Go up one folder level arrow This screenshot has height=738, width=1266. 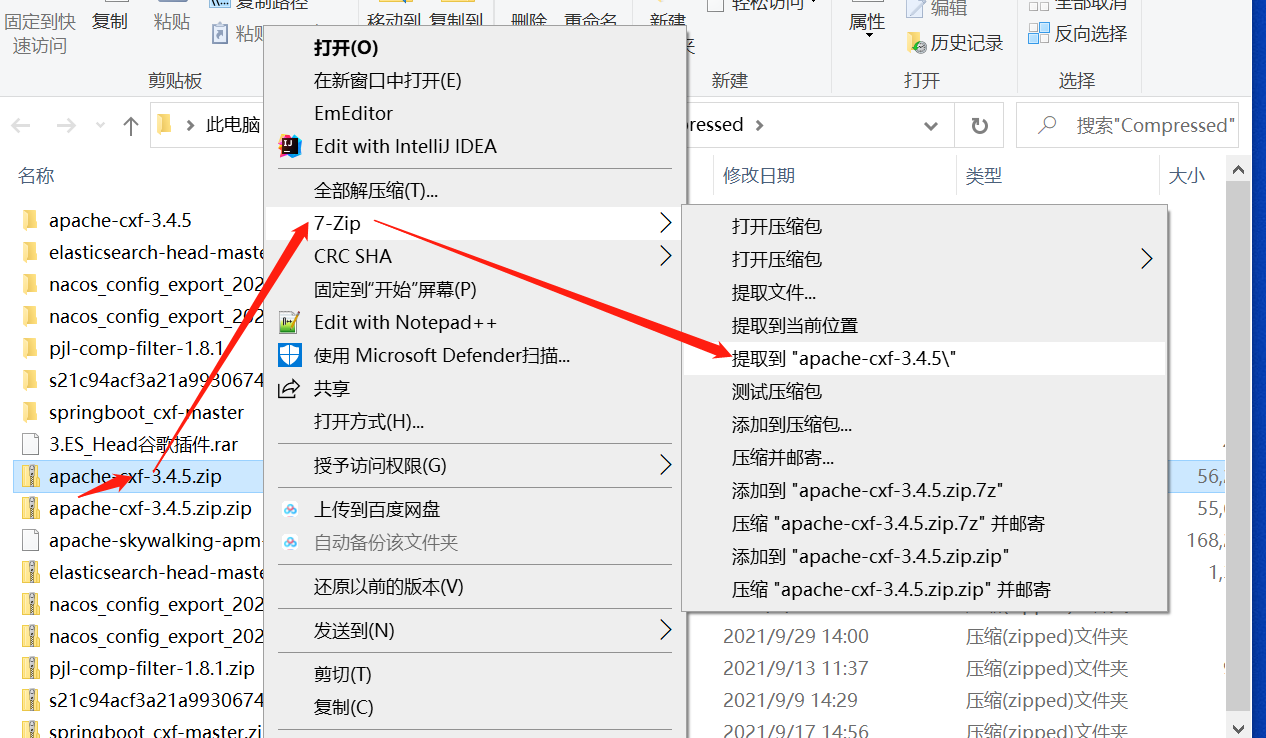pyautogui.click(x=130, y=126)
